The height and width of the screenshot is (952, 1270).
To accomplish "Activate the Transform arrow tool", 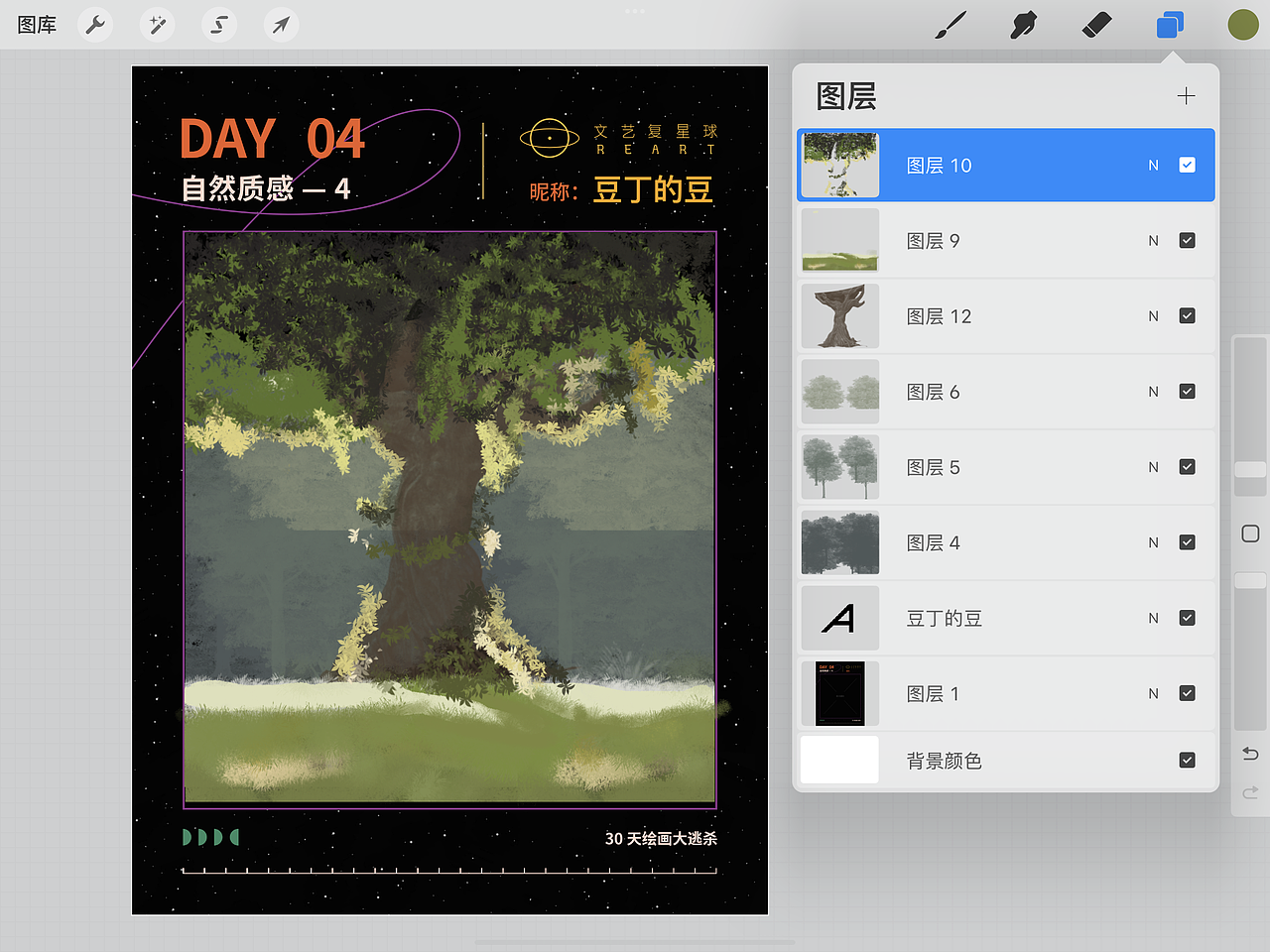I will 281,25.
